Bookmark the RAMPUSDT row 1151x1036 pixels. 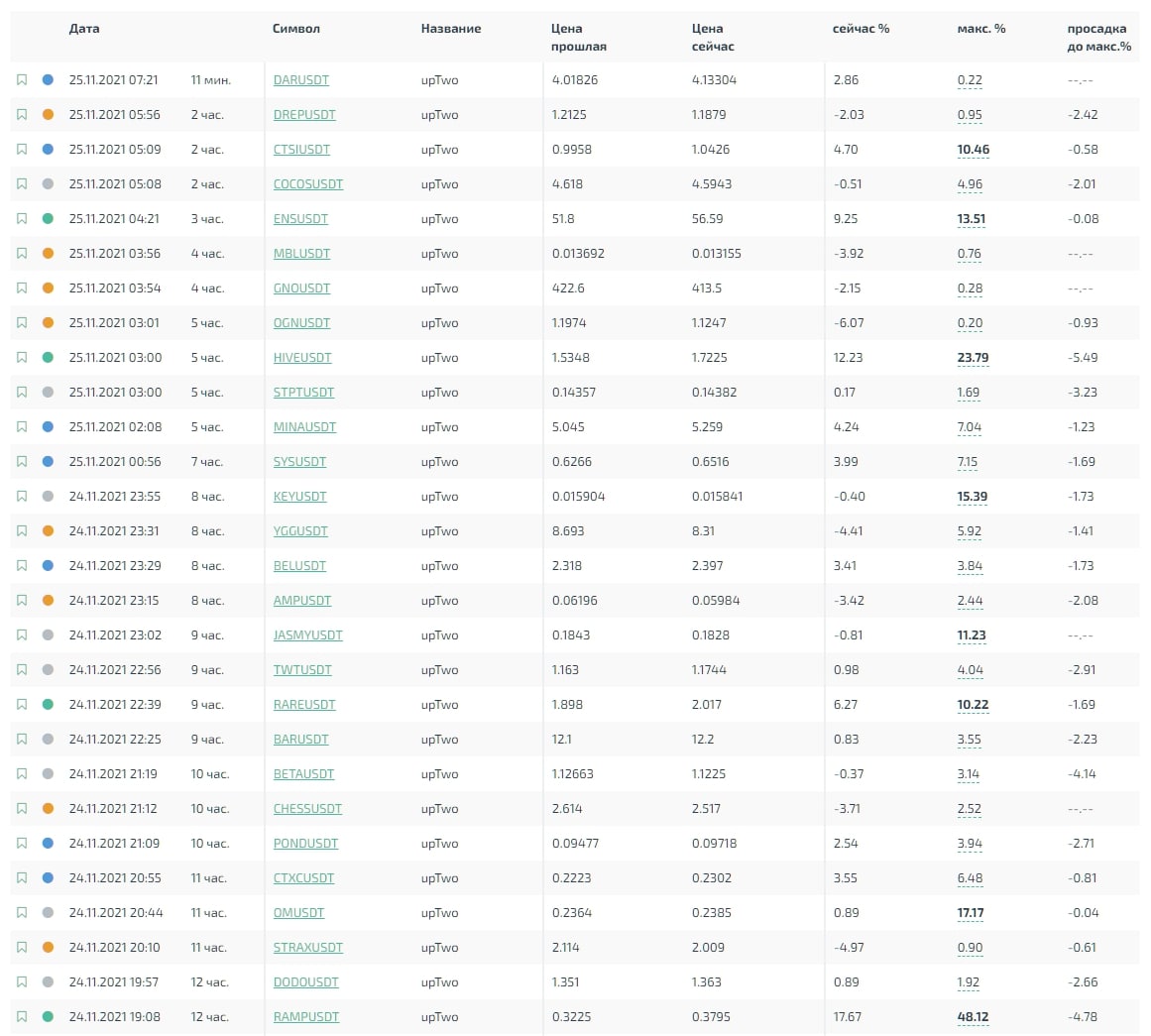pyautogui.click(x=22, y=1017)
